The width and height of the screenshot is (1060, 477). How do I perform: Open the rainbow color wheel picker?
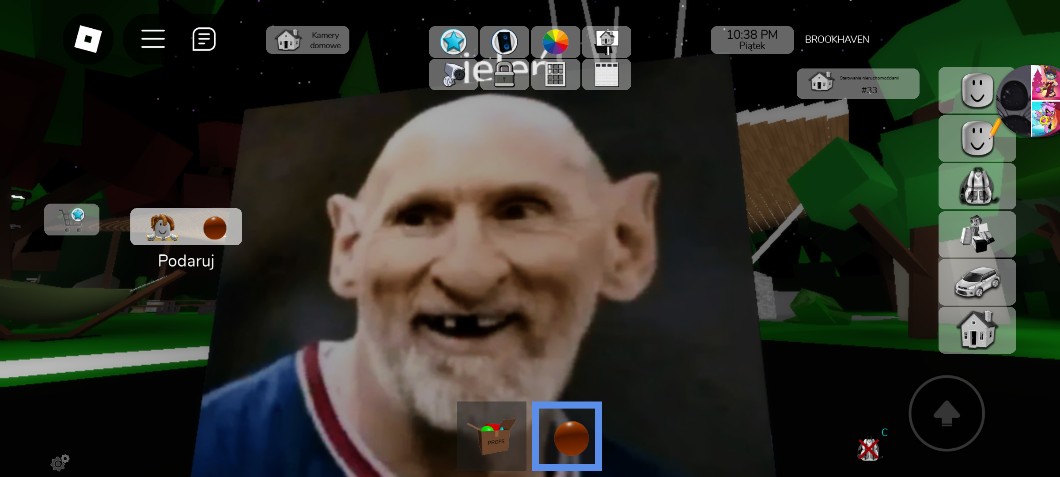click(555, 42)
